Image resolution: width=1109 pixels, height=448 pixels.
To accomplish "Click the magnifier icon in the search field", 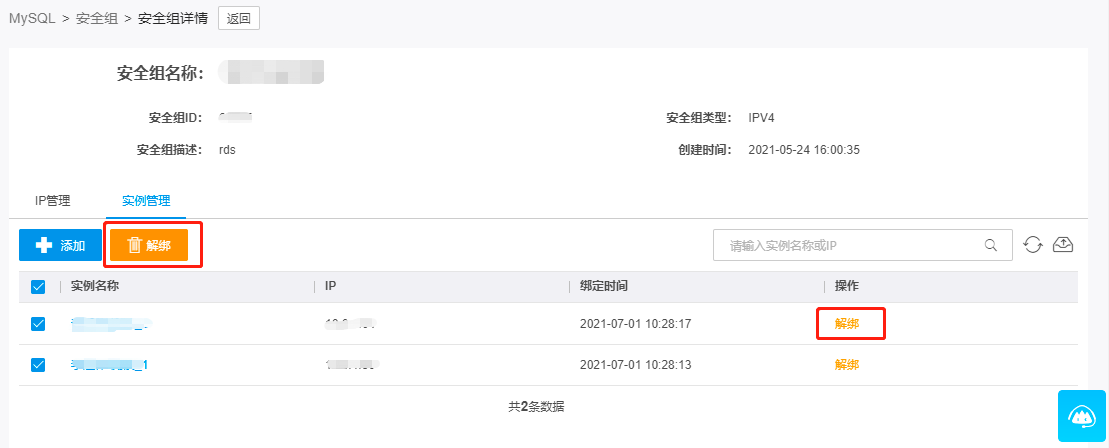I will 991,245.
